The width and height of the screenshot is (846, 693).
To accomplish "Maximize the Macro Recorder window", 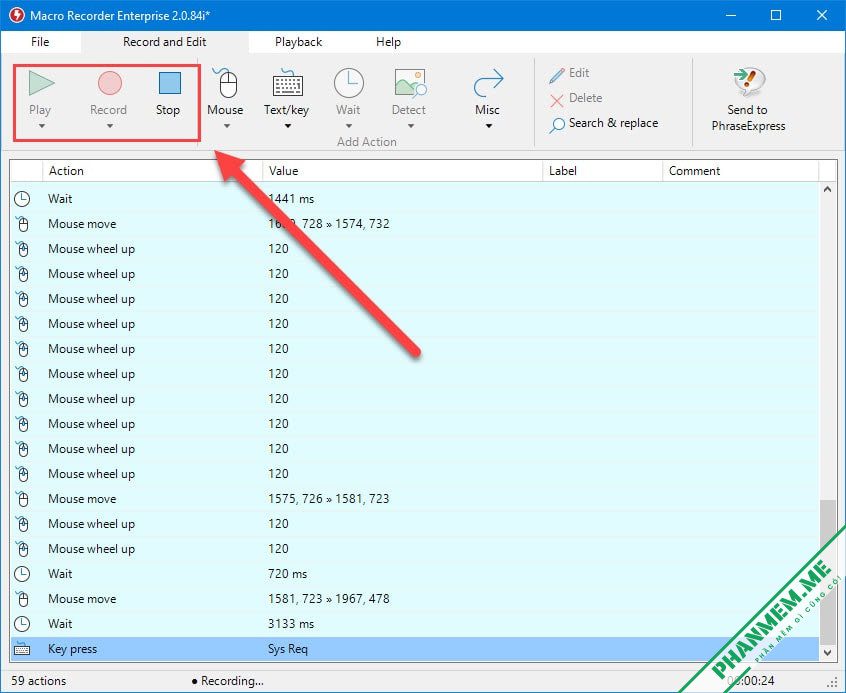I will click(776, 15).
